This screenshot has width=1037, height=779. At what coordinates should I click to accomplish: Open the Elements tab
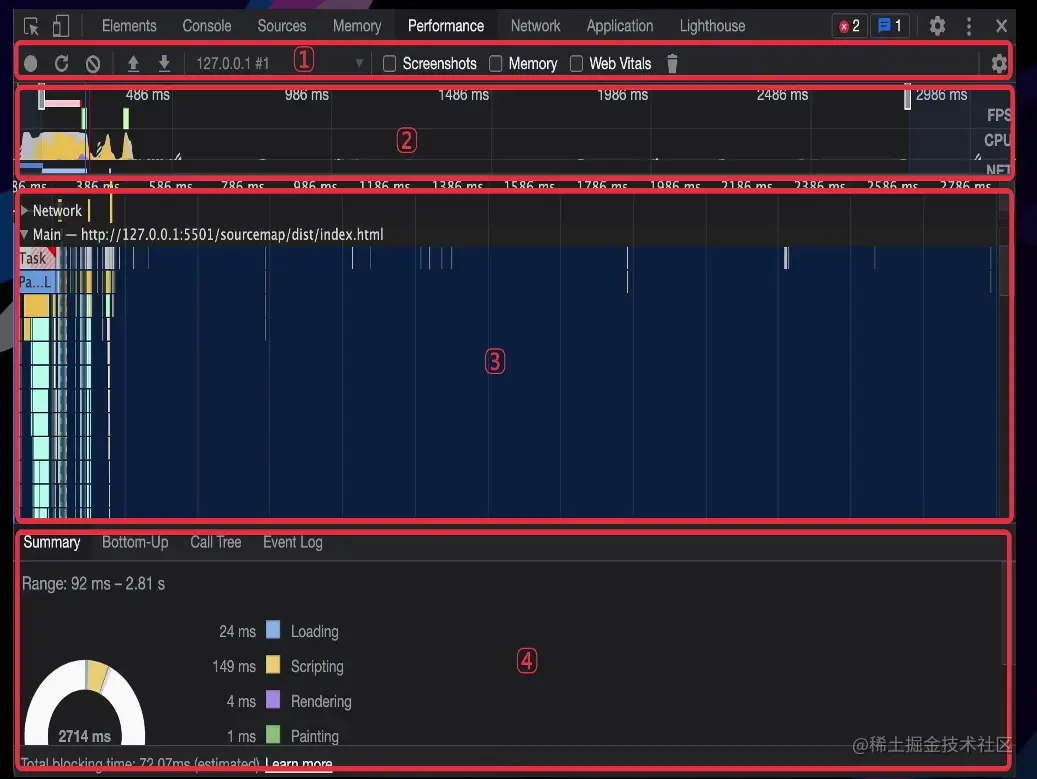pos(129,26)
